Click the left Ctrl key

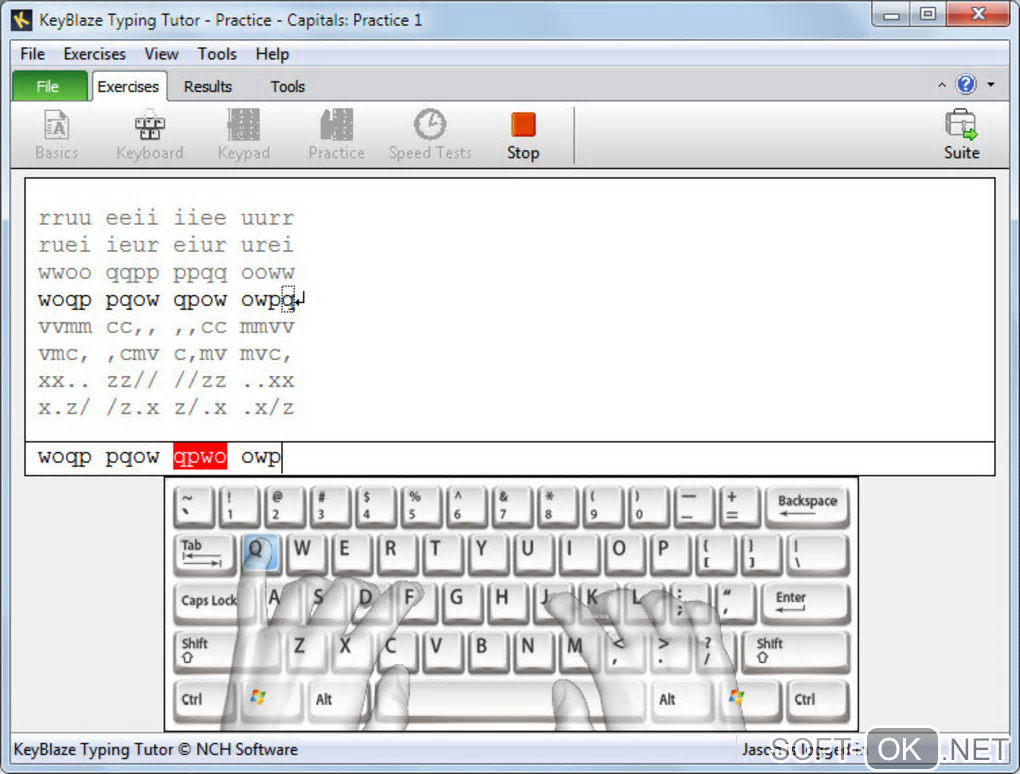204,700
